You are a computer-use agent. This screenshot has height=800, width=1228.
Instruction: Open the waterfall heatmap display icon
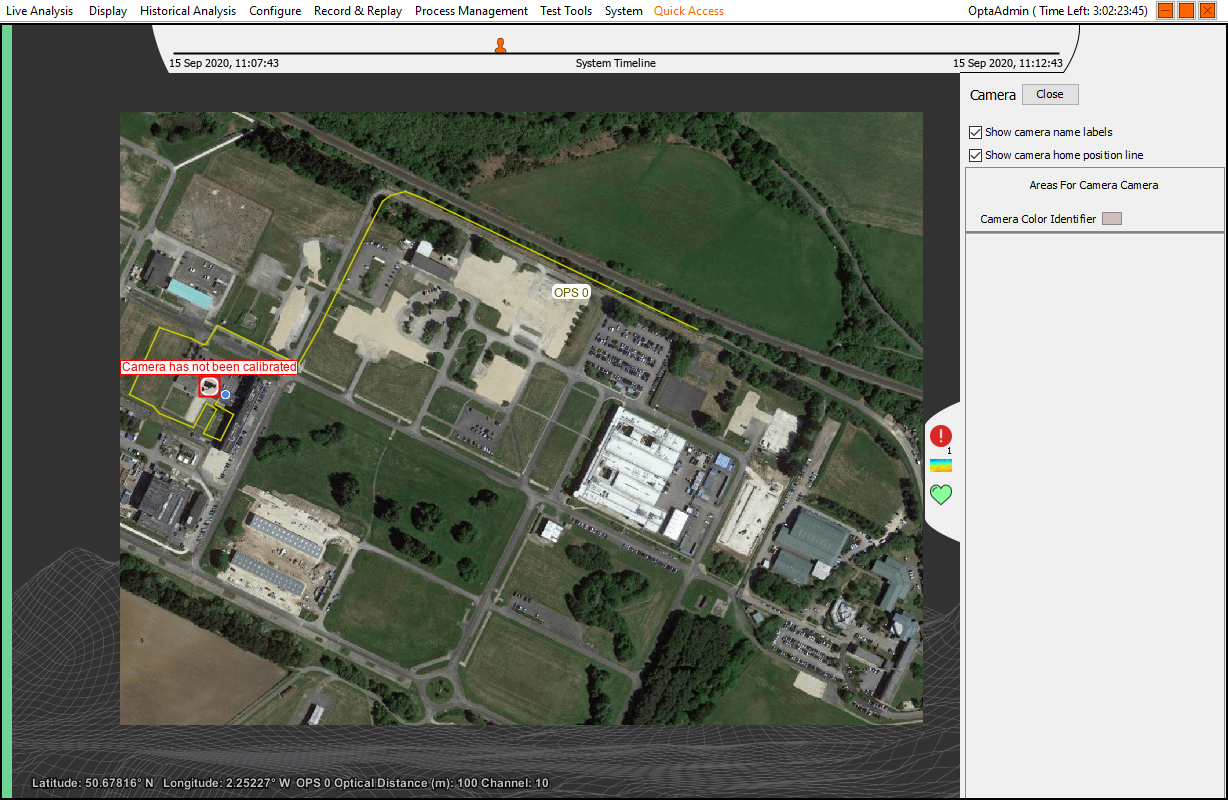tap(941, 465)
